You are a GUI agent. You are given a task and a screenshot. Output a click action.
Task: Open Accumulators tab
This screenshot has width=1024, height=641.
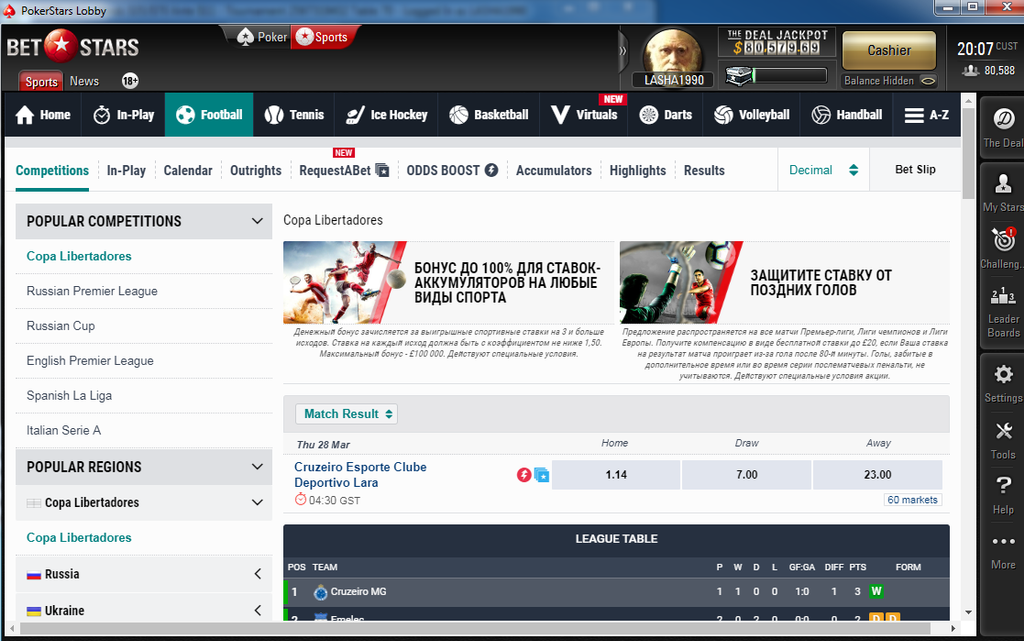coord(554,170)
